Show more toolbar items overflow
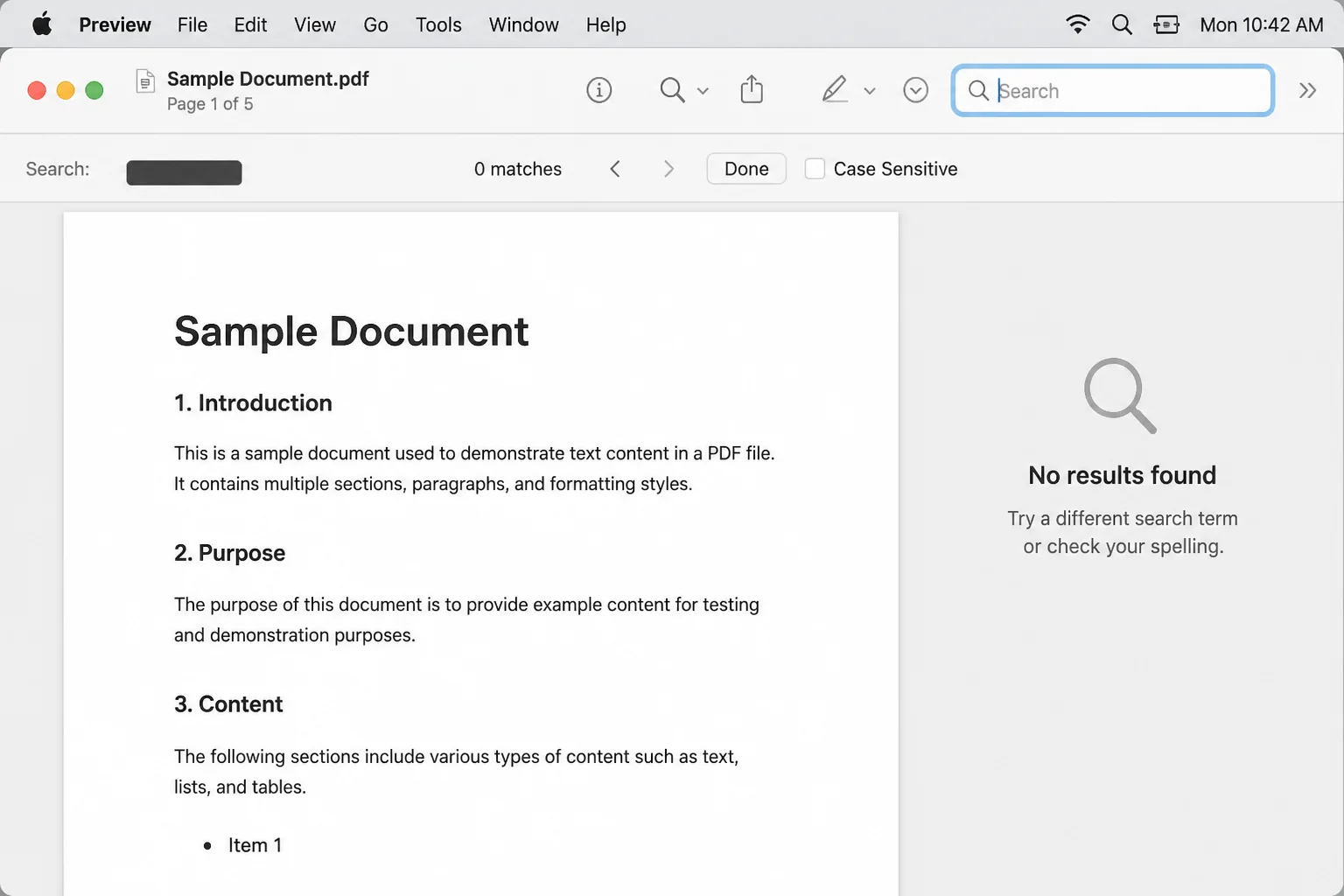This screenshot has width=1344, height=896. pos(1307,90)
